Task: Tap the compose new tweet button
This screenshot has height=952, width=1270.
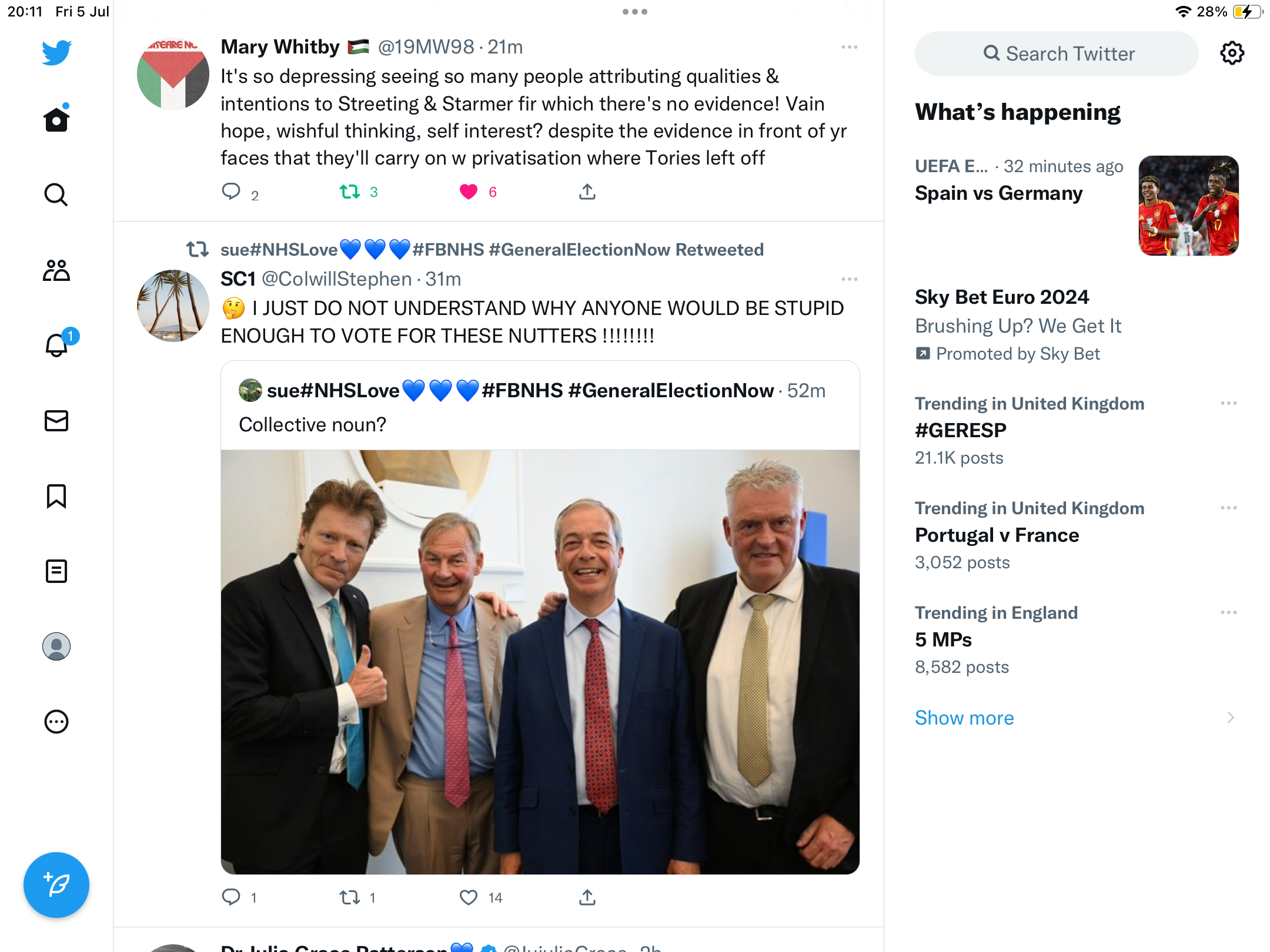Action: (x=56, y=884)
